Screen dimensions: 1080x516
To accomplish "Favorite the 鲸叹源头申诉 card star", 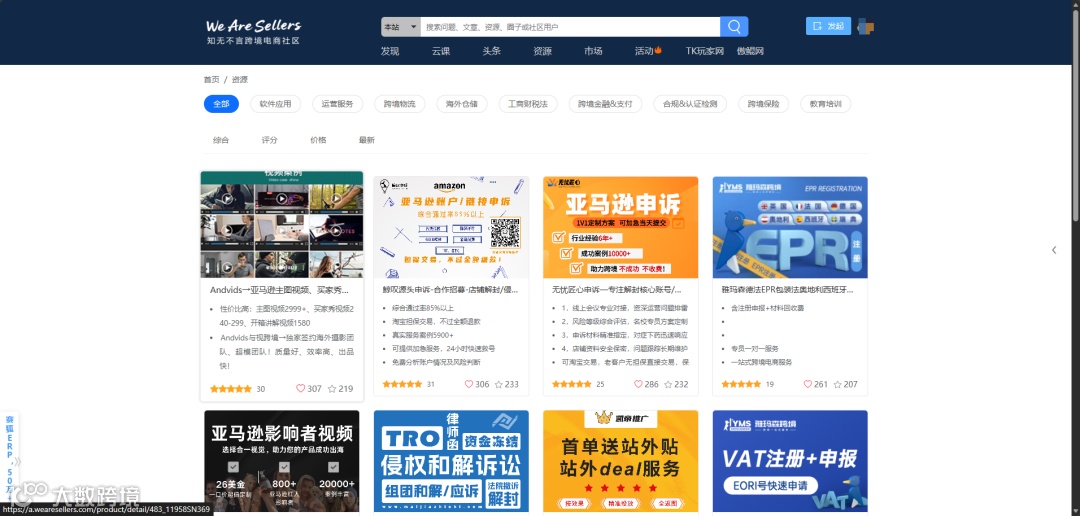I will (499, 384).
